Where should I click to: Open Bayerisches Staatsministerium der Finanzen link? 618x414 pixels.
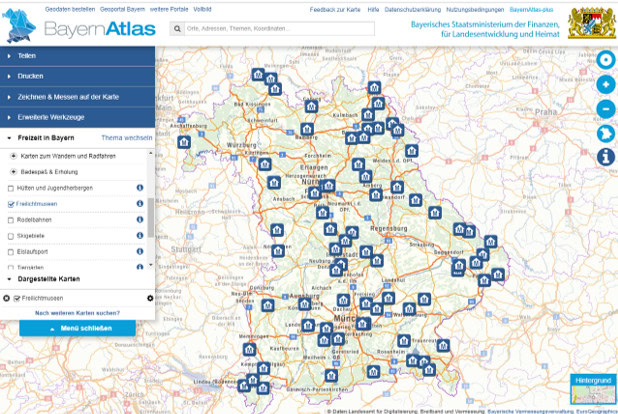(x=485, y=29)
